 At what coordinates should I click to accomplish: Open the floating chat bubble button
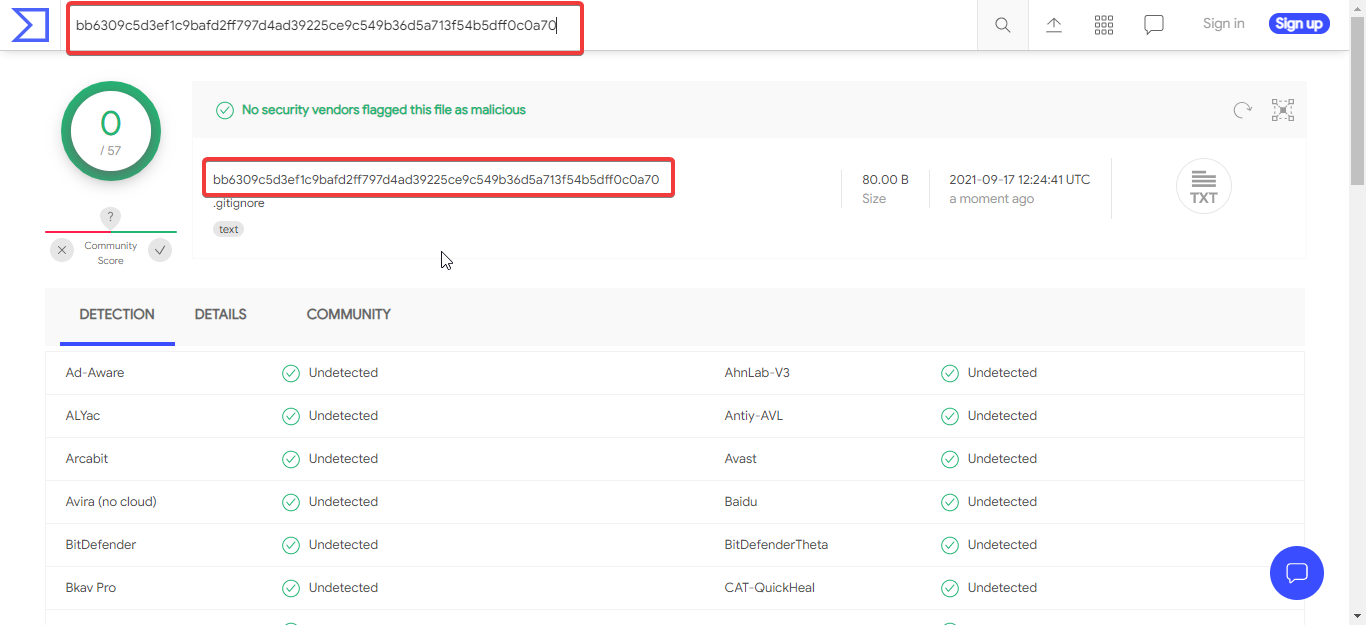(1297, 573)
